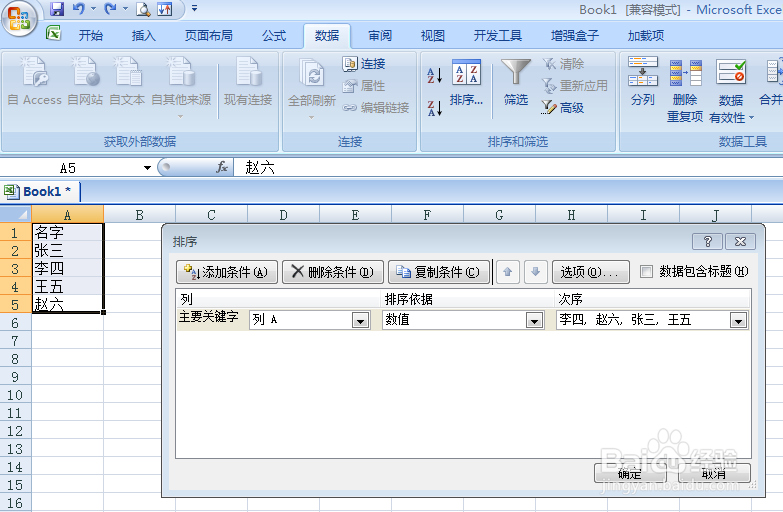783x512 pixels.
Task: Select Book1 workbook tab
Action: [x=41, y=191]
